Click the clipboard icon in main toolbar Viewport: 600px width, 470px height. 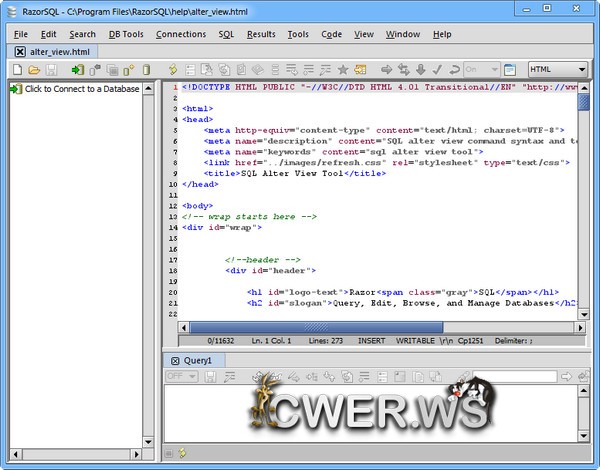pyautogui.click(x=241, y=70)
